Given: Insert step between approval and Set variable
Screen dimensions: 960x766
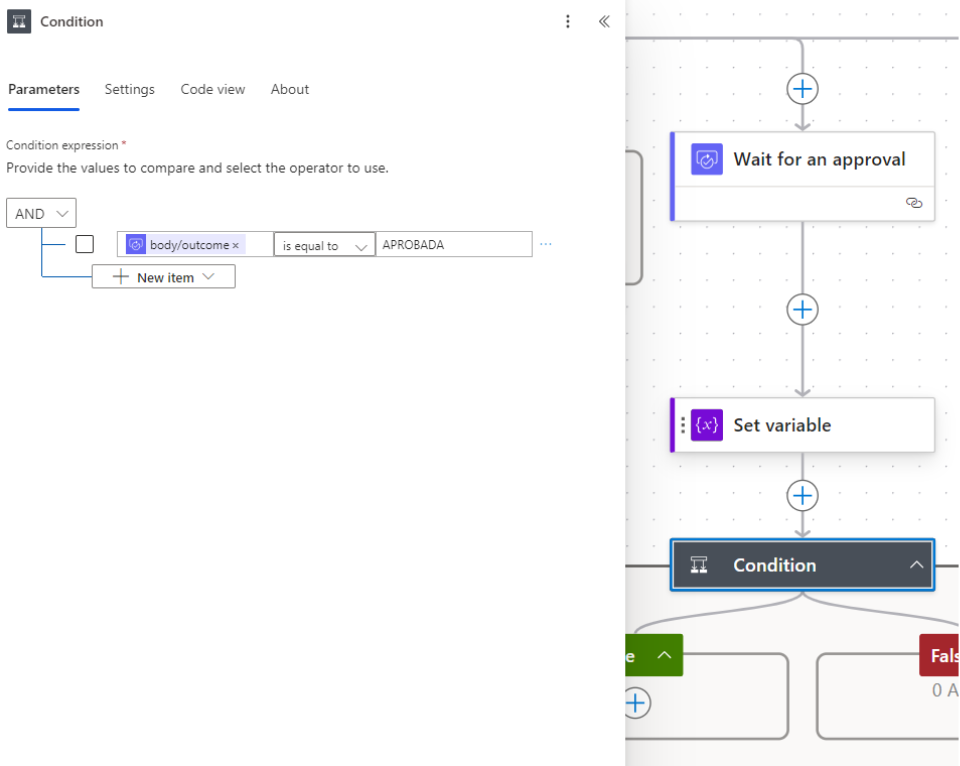Looking at the screenshot, I should [x=802, y=309].
